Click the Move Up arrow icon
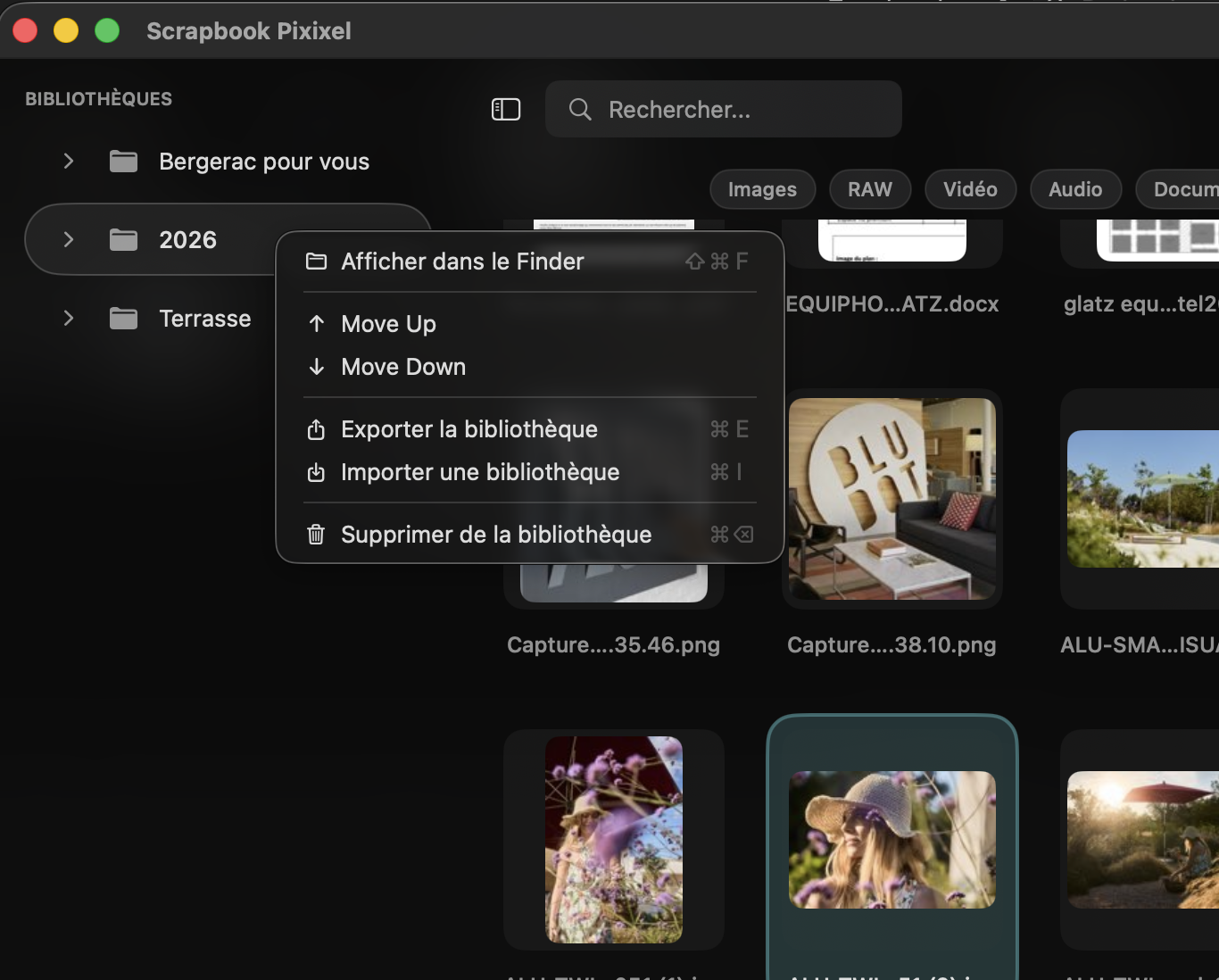Screen dimensions: 1219x980 (316, 324)
